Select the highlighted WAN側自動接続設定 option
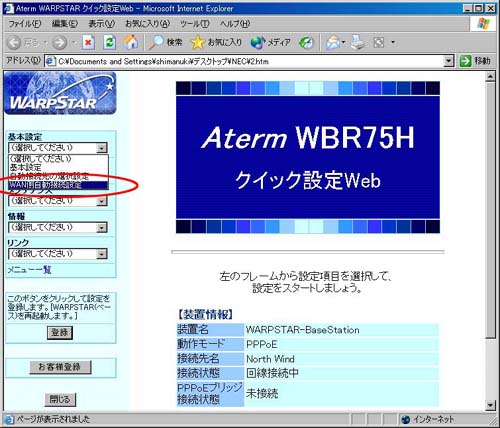The image size is (500, 428). coord(58,185)
